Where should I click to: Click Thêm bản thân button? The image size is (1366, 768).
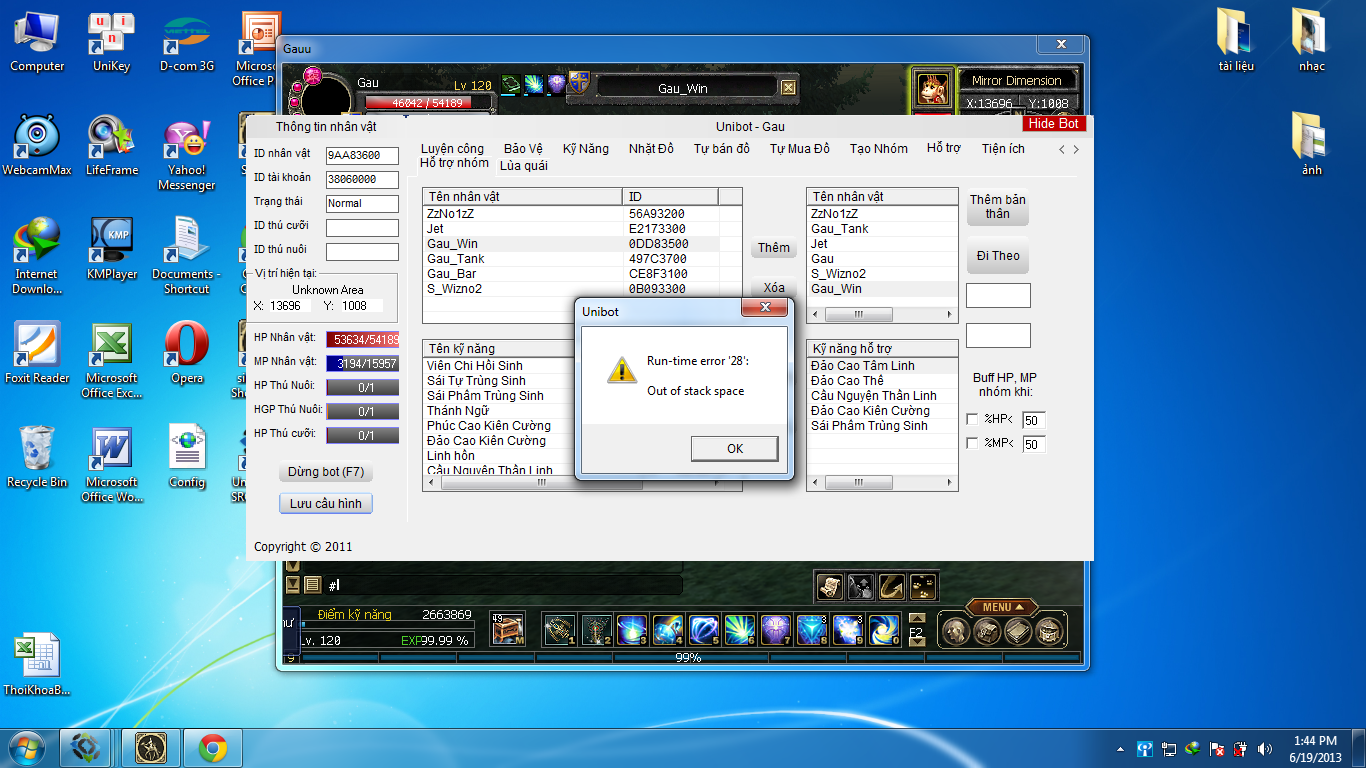[x=997, y=207]
